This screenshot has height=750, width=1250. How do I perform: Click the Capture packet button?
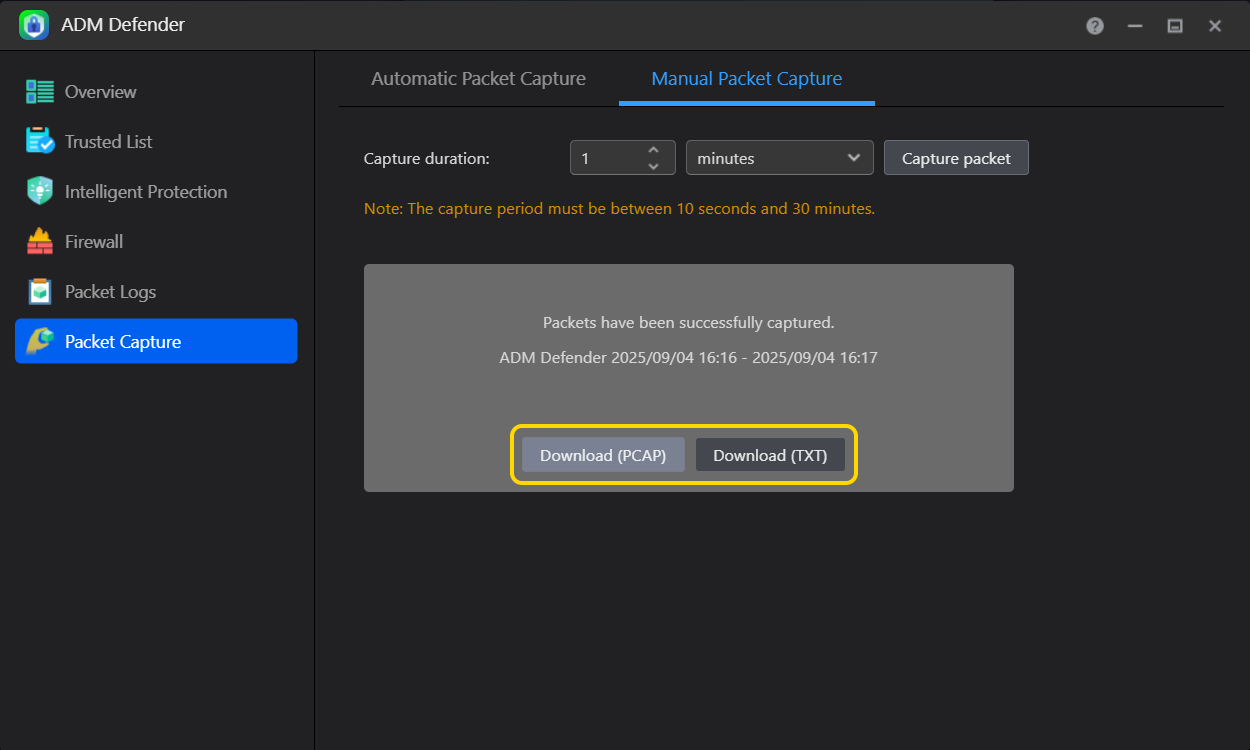tap(956, 158)
